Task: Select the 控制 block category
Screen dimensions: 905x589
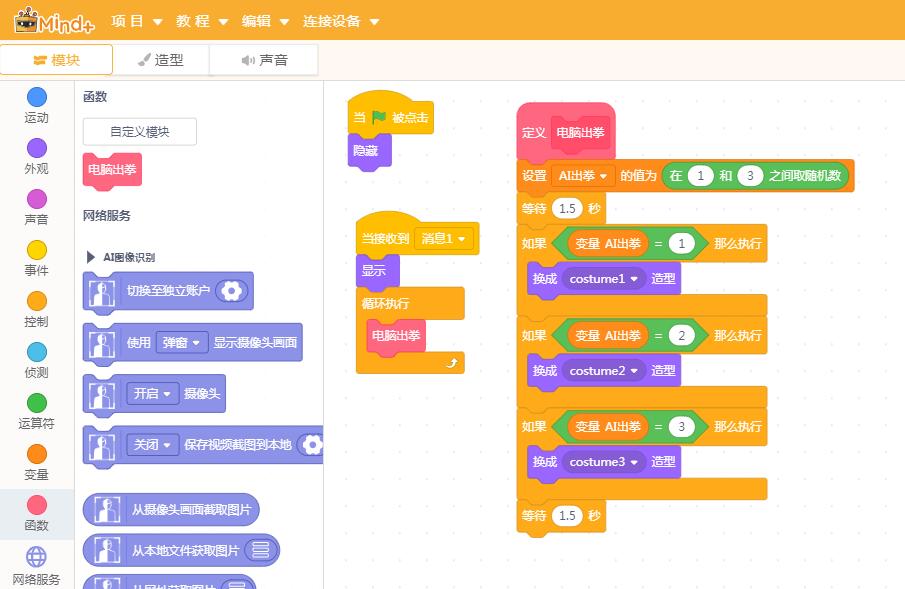Action: (x=36, y=310)
